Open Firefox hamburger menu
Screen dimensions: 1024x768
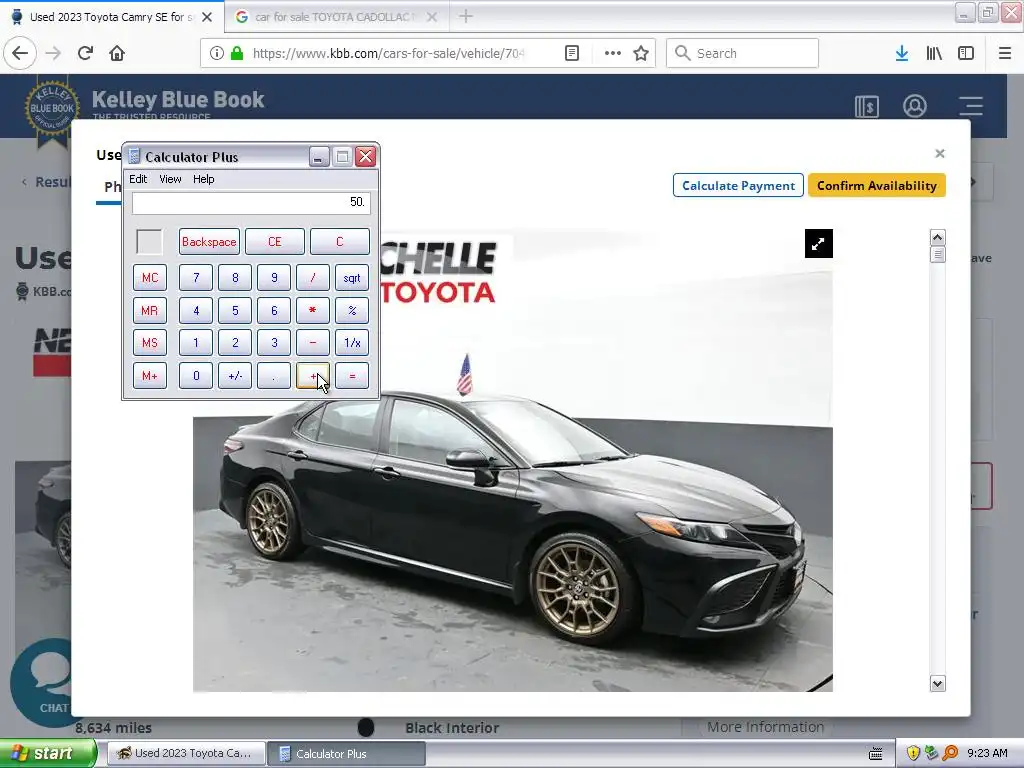tap(1005, 53)
